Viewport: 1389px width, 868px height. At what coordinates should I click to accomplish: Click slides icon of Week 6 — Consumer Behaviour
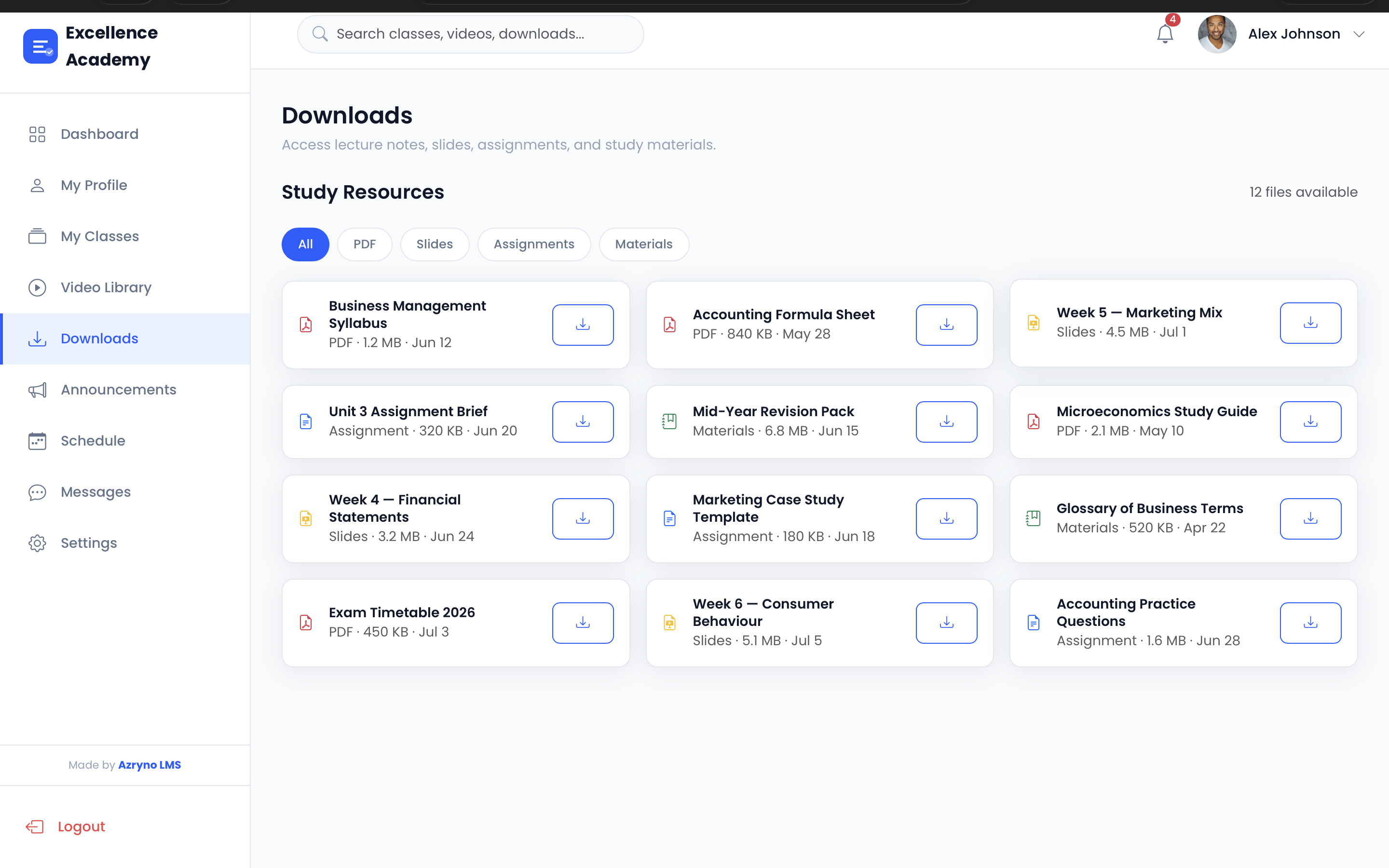click(x=669, y=622)
